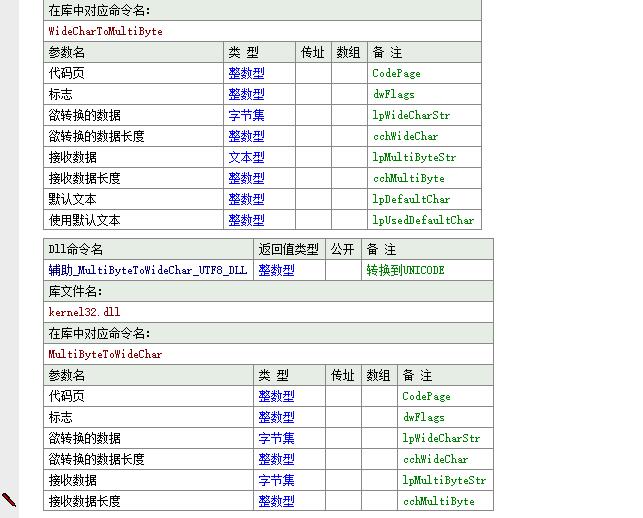Click 数组 header of the WideCharToMultiByte table

[348, 52]
